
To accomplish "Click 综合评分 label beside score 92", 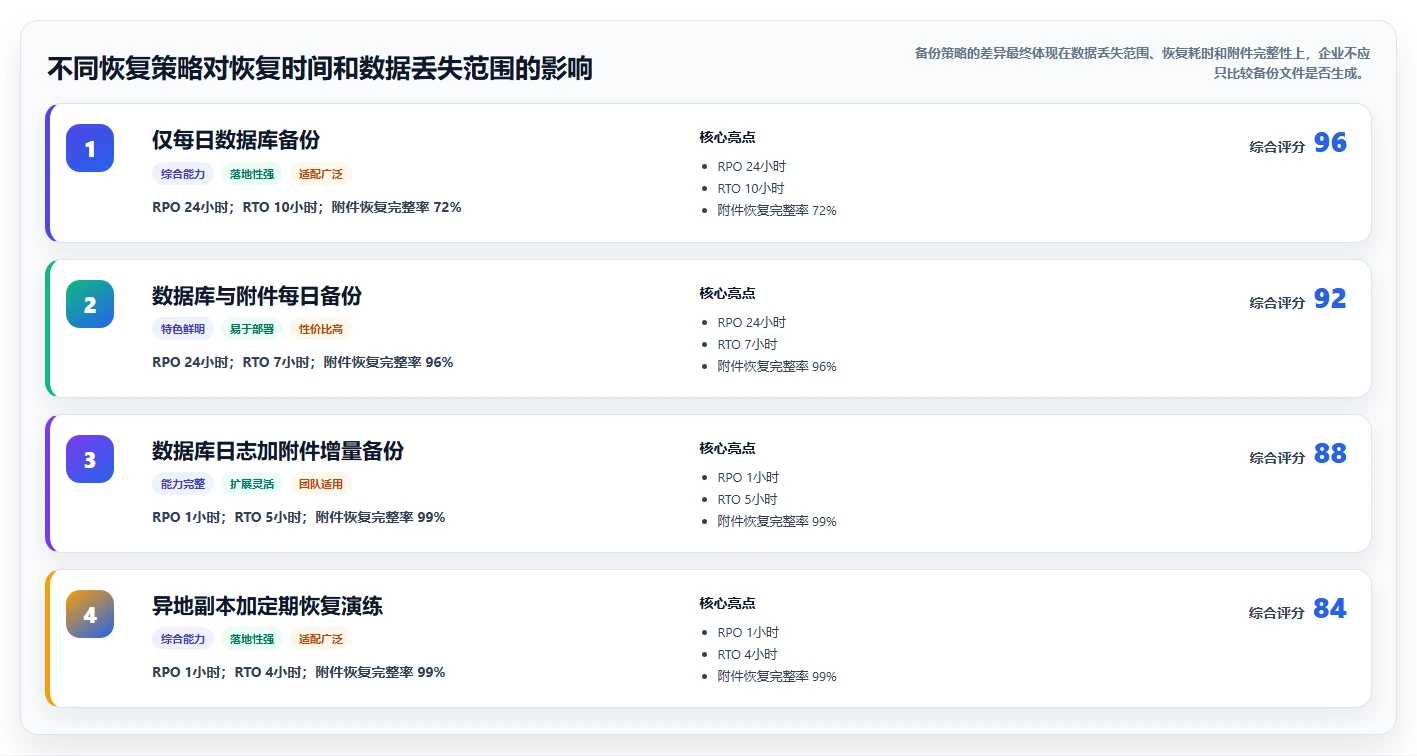I will click(1277, 302).
